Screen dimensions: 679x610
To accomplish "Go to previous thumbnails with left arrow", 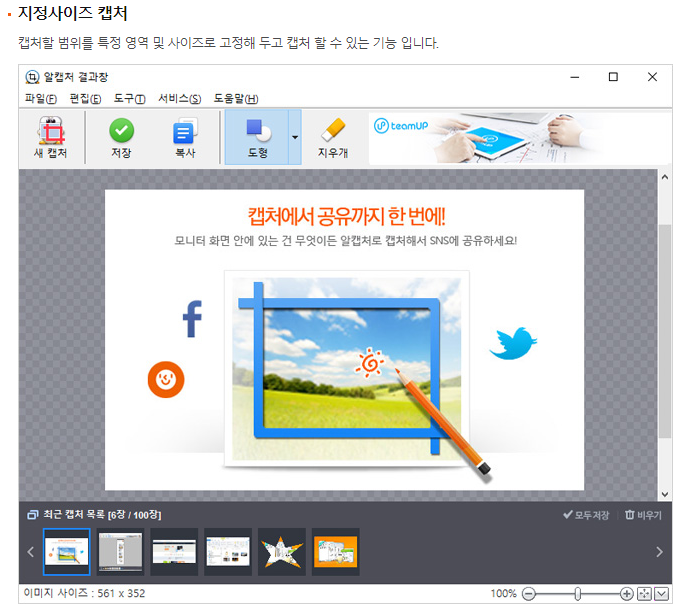I will pyautogui.click(x=30, y=552).
